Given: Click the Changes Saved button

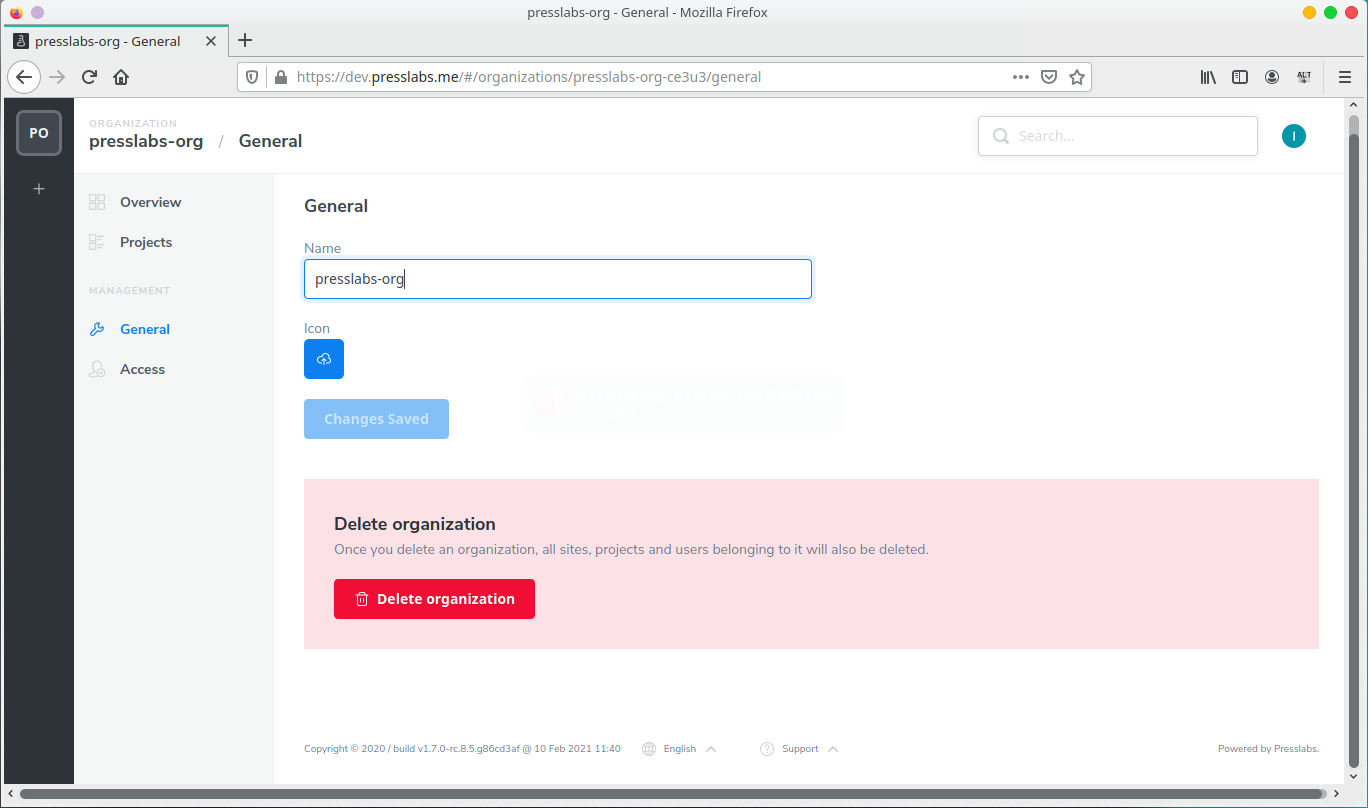Looking at the screenshot, I should [376, 419].
